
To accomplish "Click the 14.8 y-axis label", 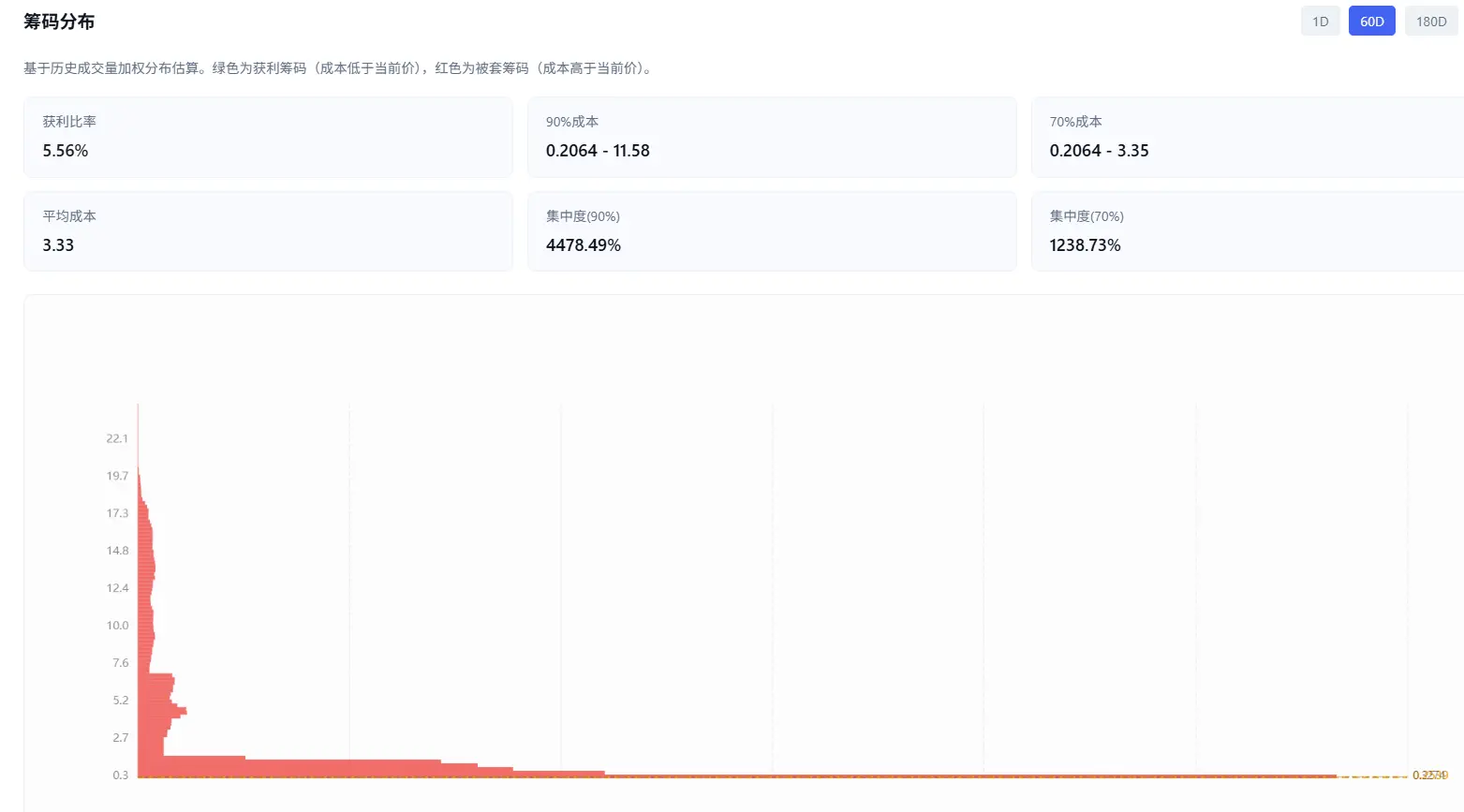I will click(117, 551).
